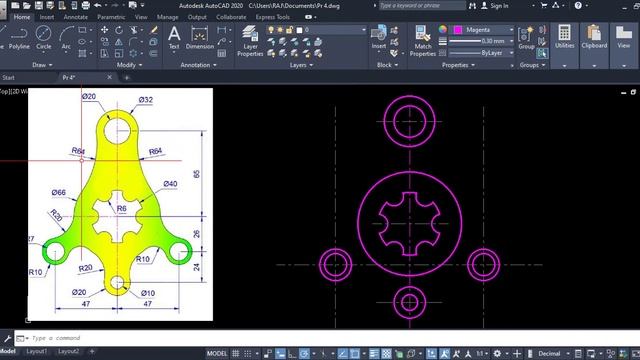
Task: Open Layer Properties manager
Action: [x=250, y=41]
